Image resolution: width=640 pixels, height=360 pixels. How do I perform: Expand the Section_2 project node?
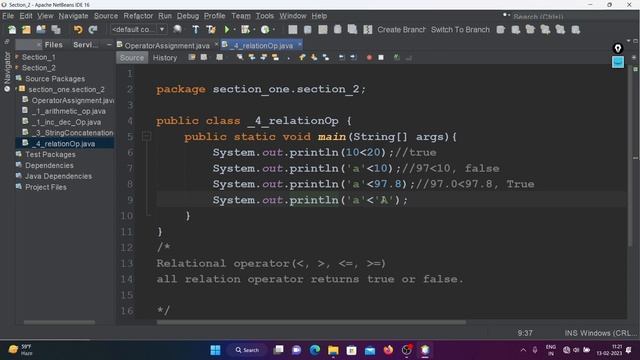pos(17,67)
